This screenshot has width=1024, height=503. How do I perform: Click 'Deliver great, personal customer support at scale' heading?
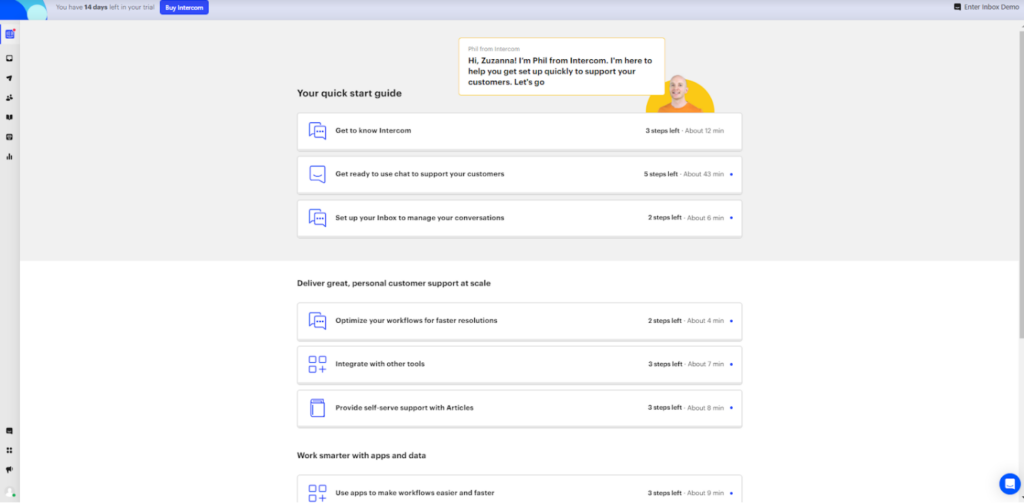[394, 284]
